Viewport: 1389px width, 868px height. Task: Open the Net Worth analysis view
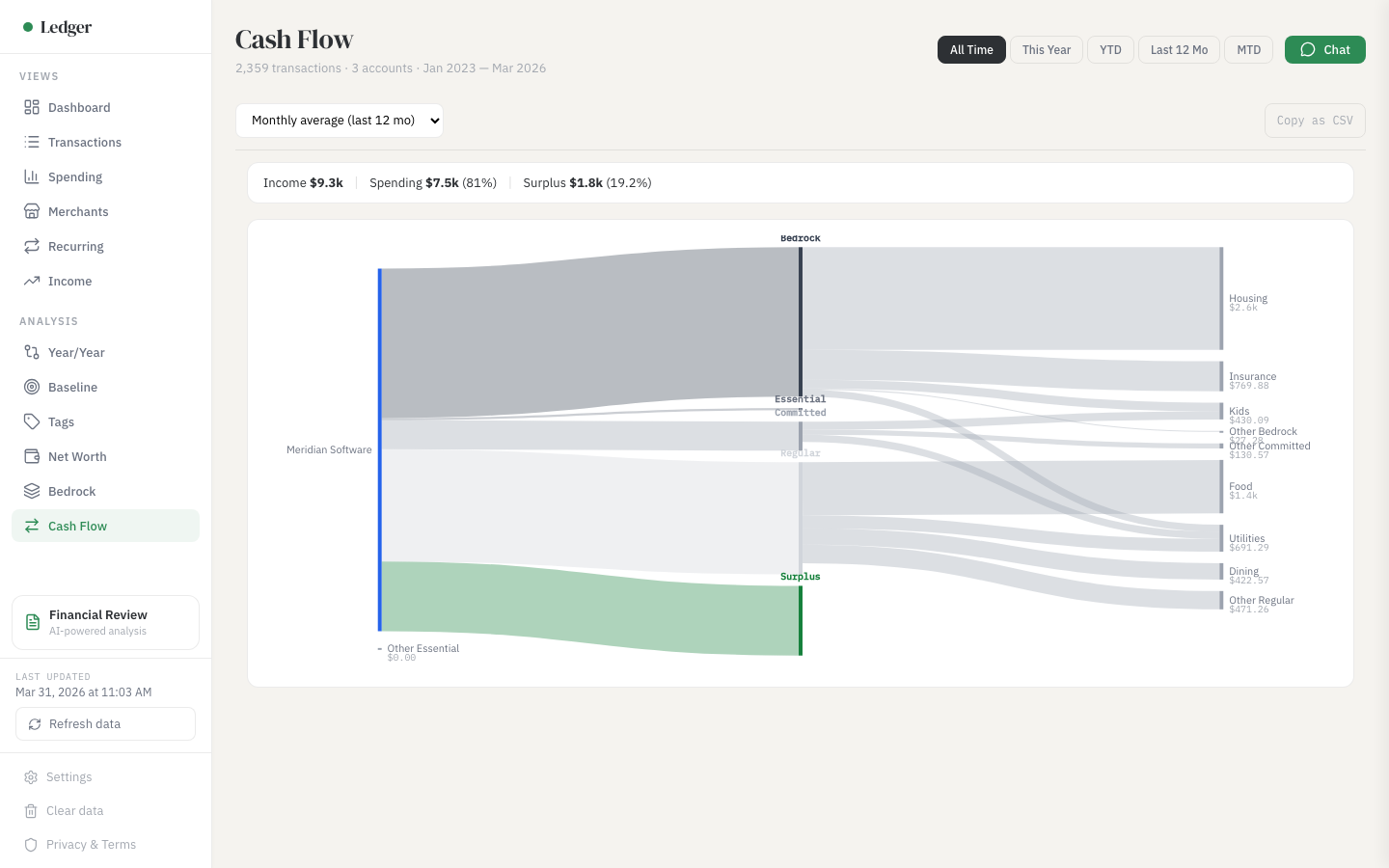[77, 456]
